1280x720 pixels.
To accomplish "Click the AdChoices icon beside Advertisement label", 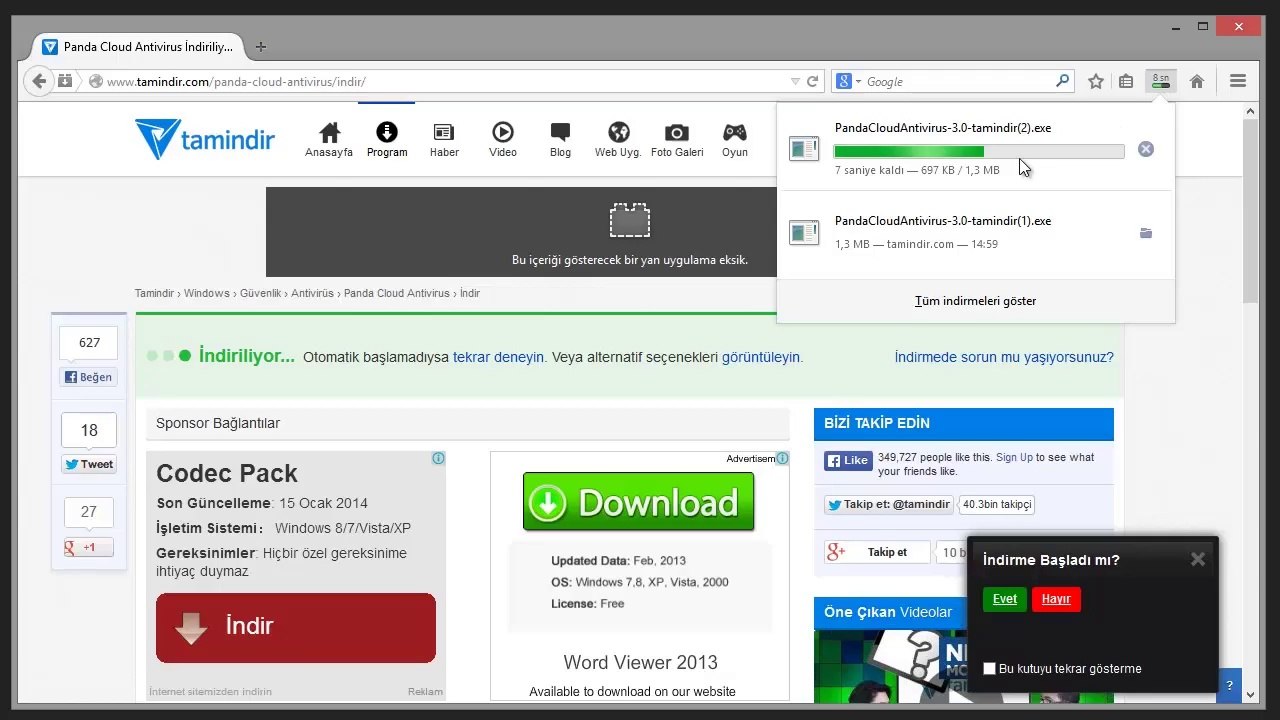I will pos(782,458).
